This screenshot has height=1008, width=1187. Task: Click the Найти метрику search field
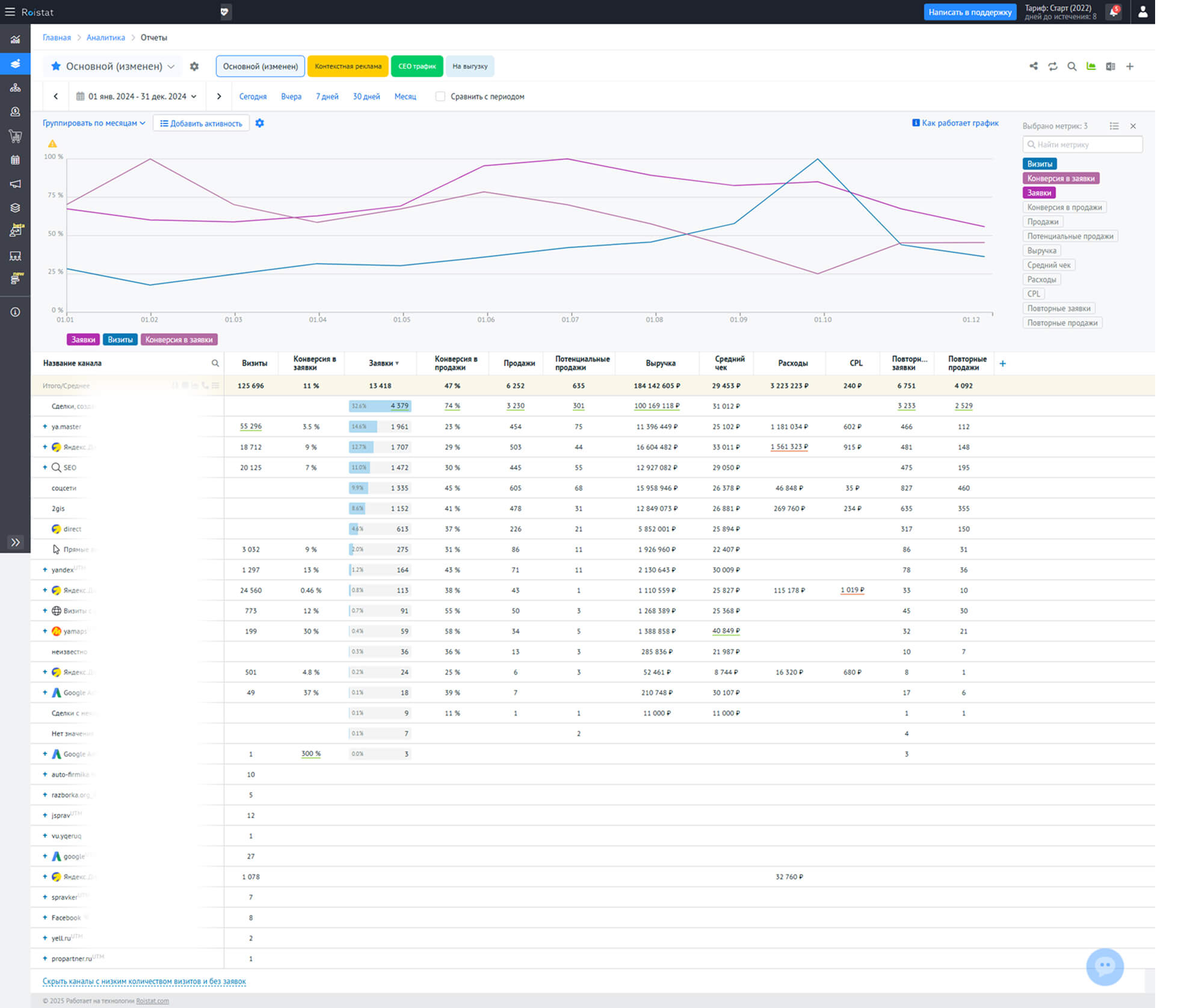click(1082, 144)
